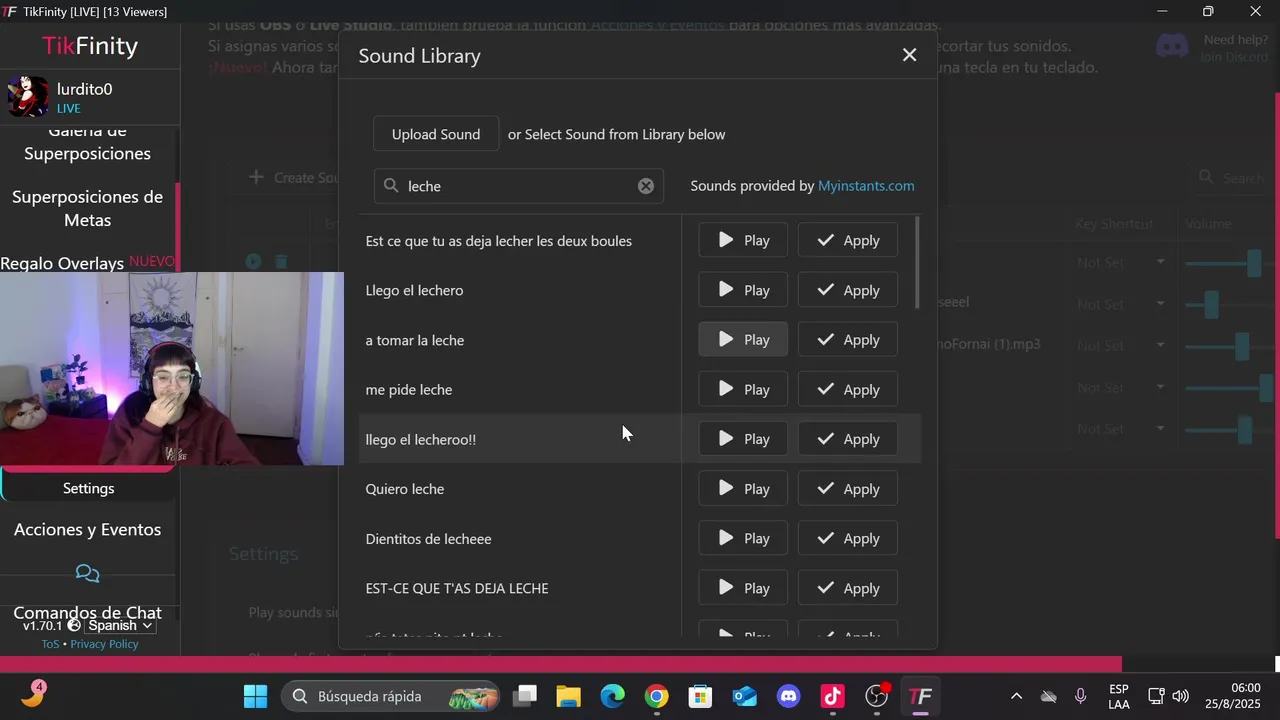Screen dimensions: 1280x720
Task: Click the microphone tray icon
Action: click(1080, 696)
